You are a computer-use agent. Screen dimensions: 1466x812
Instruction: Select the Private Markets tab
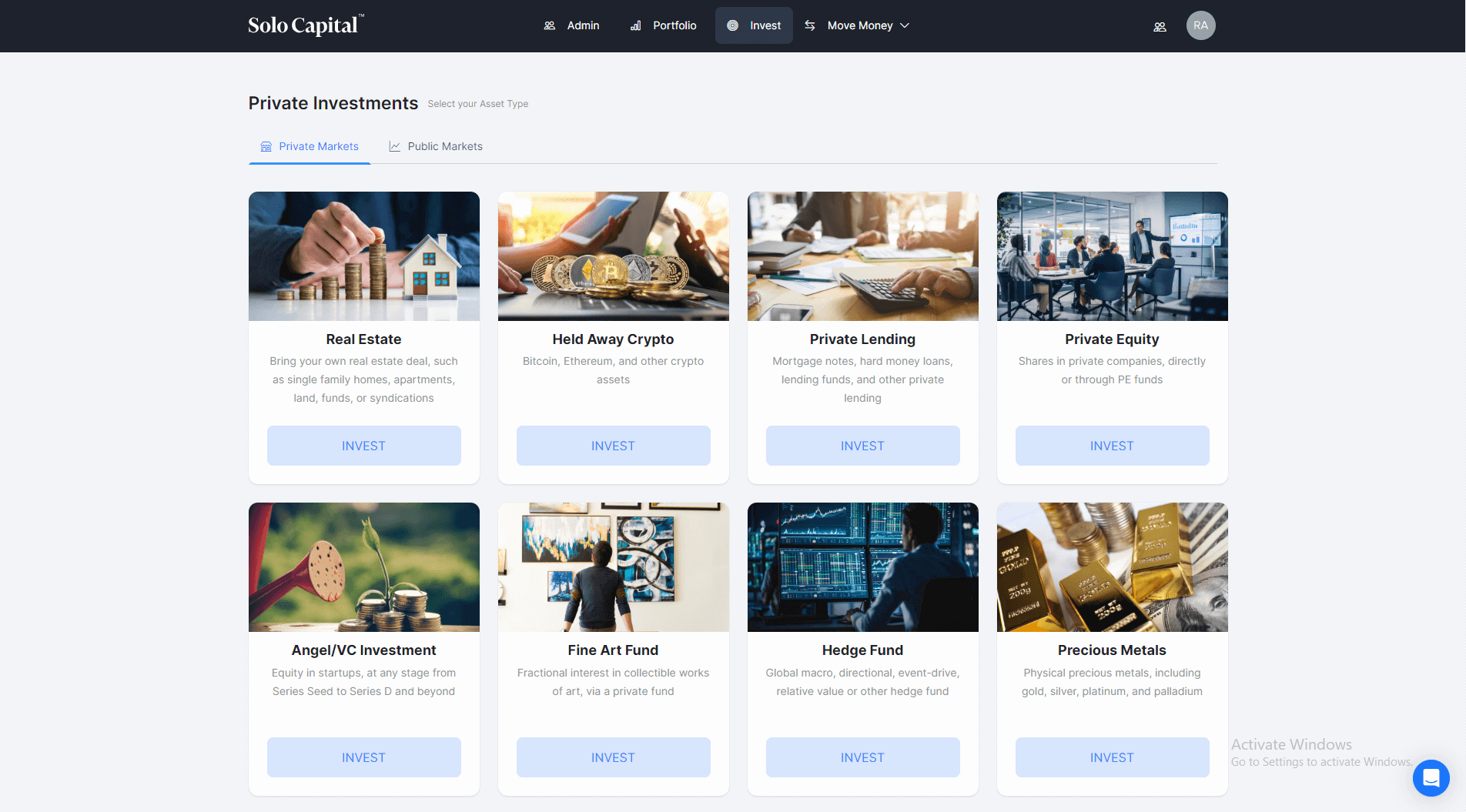[310, 146]
